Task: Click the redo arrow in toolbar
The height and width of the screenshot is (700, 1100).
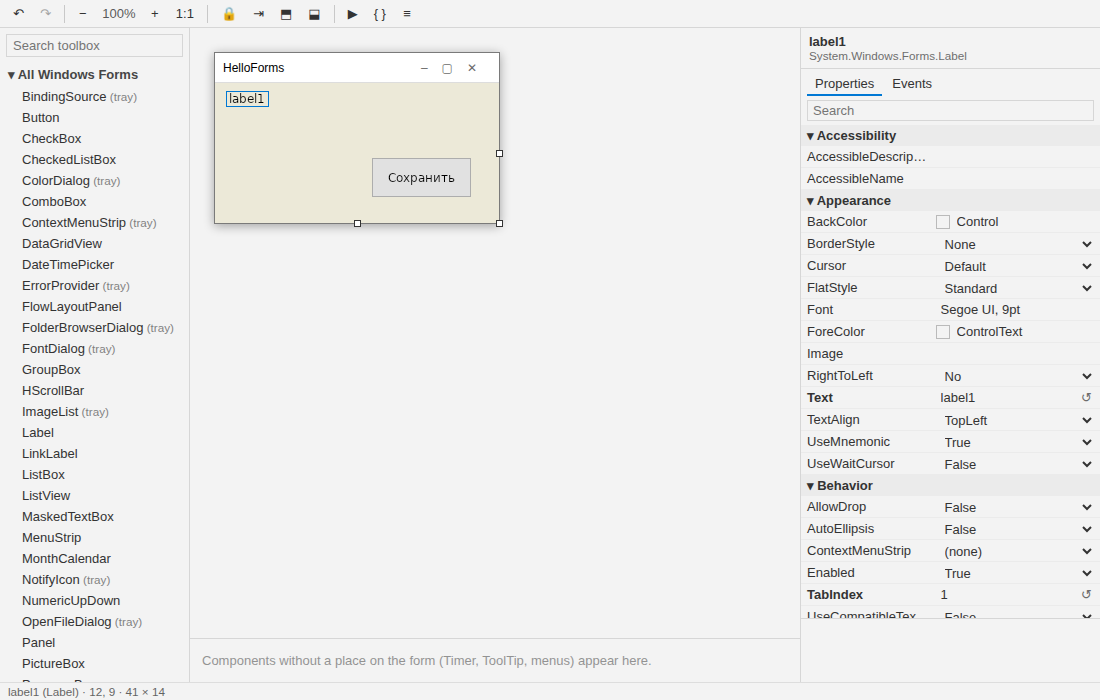Action: (46, 13)
